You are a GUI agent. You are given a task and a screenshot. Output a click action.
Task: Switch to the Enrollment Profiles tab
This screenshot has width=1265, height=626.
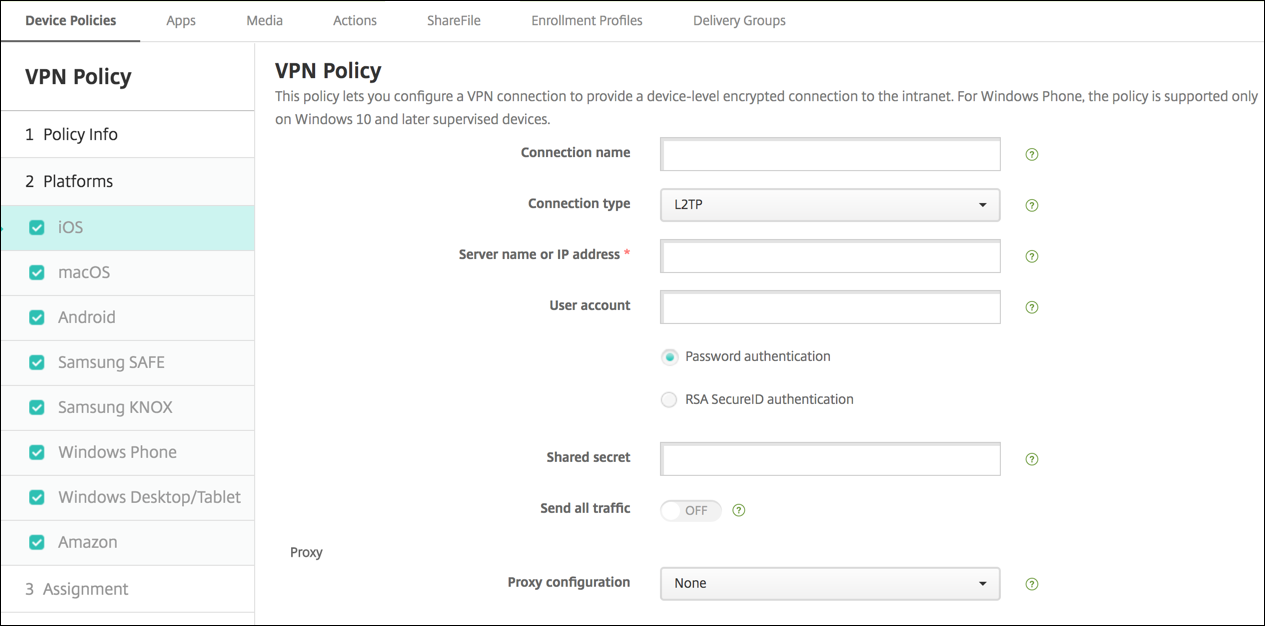587,20
